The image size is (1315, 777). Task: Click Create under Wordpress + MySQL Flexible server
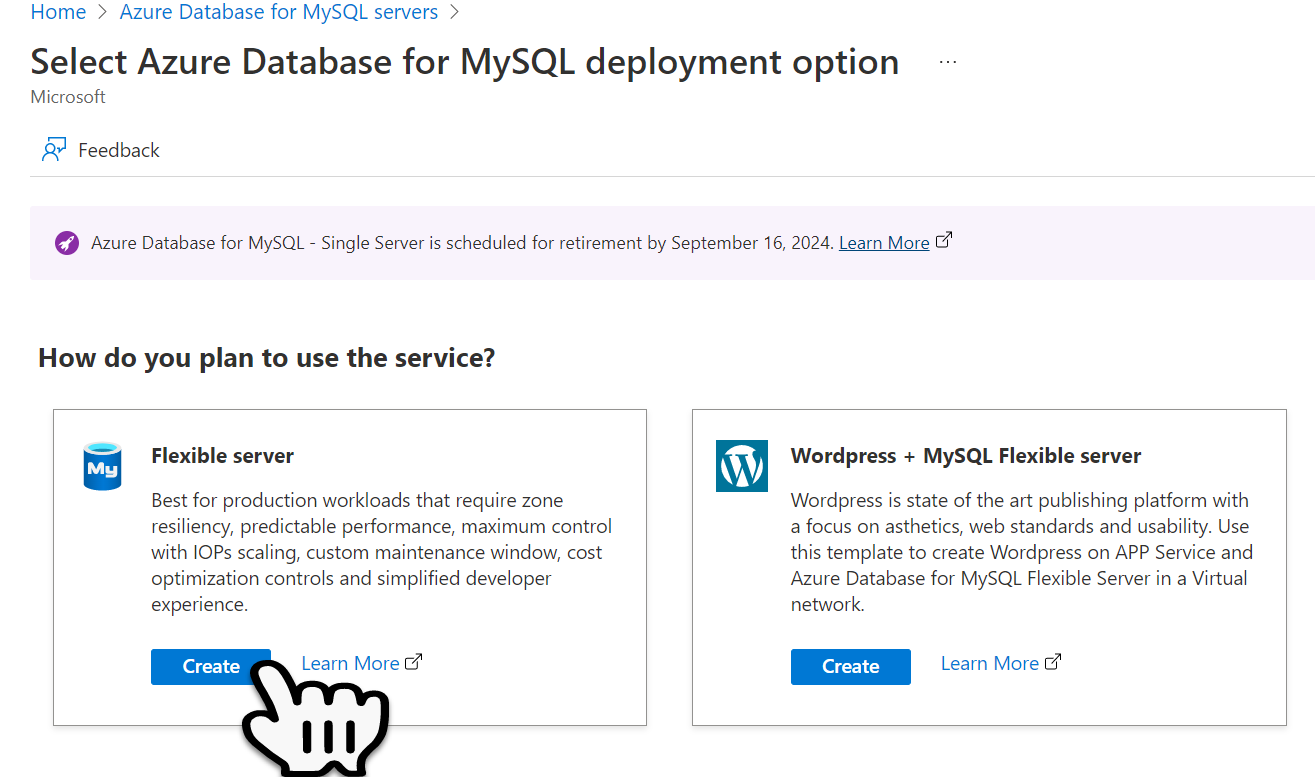pyautogui.click(x=850, y=666)
